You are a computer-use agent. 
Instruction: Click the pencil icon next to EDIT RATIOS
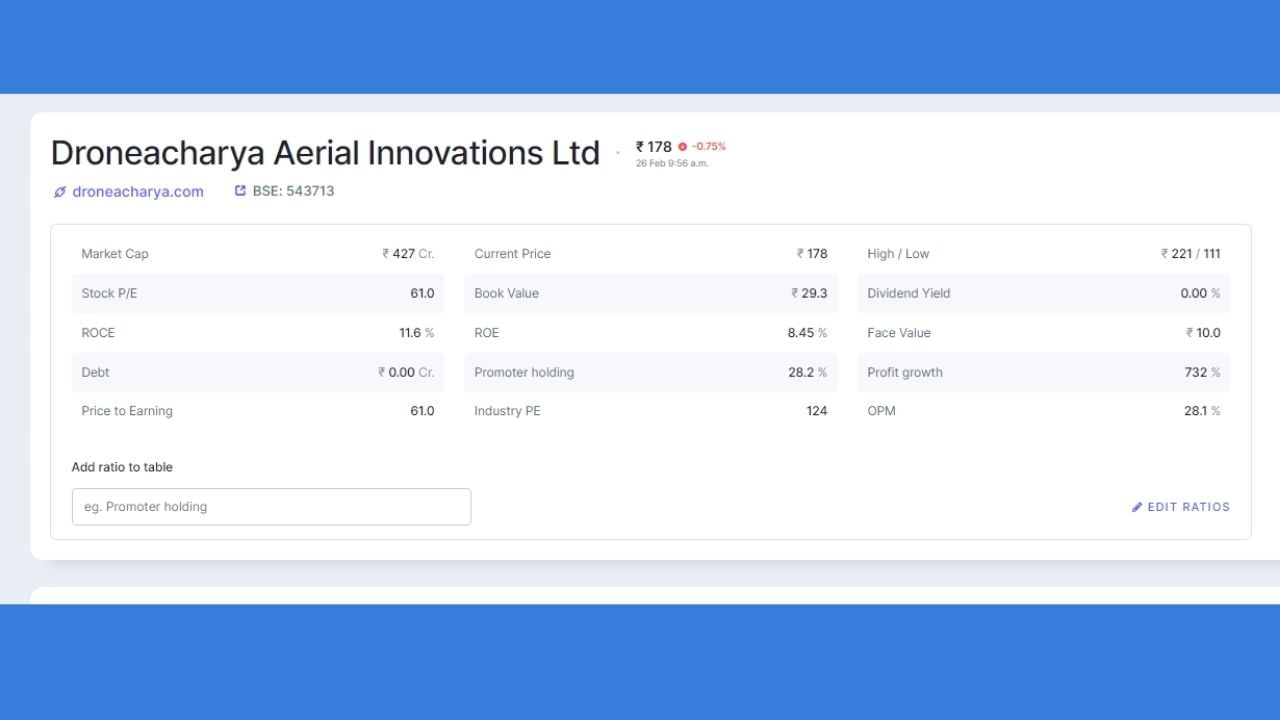[x=1137, y=507]
